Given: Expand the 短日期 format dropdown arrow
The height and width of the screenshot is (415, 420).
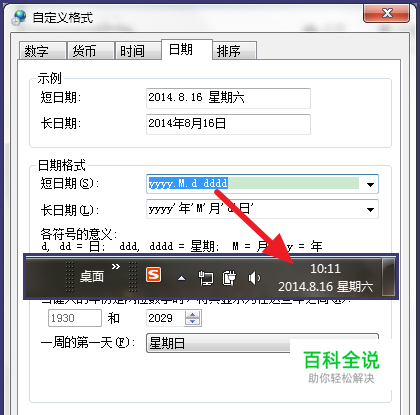Looking at the screenshot, I should tap(370, 184).
